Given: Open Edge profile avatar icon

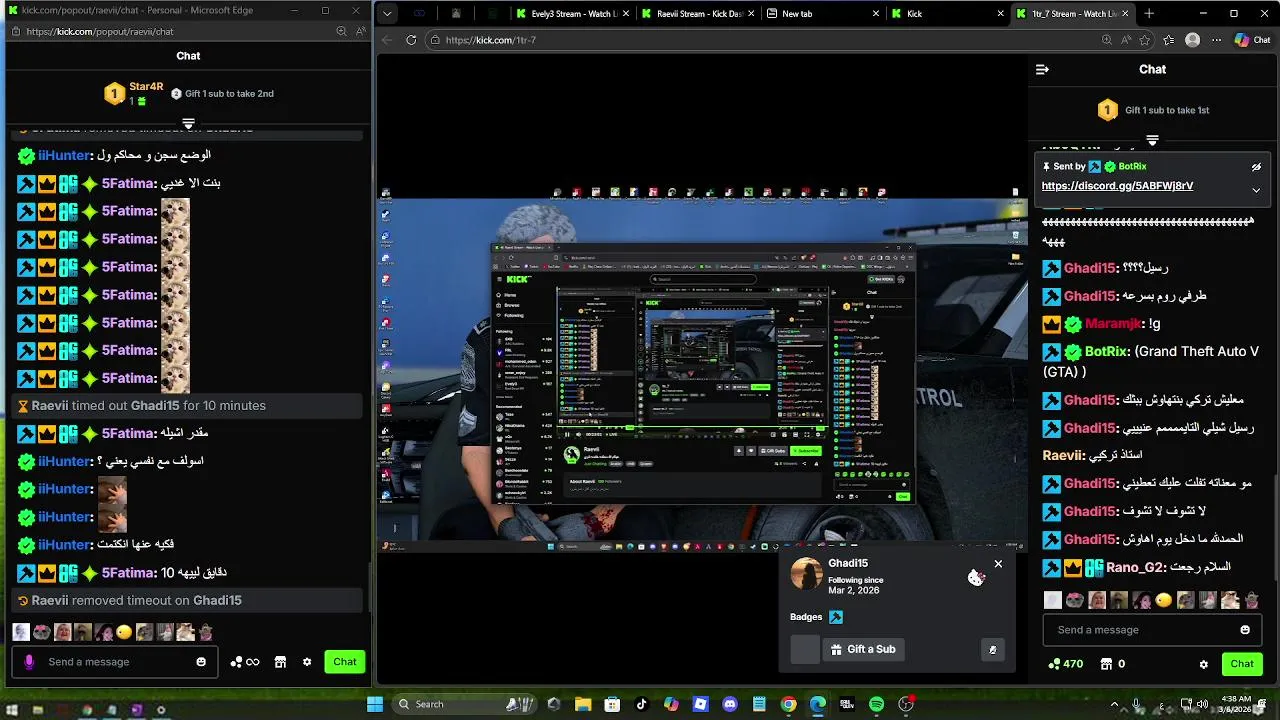Looking at the screenshot, I should 1192,40.
